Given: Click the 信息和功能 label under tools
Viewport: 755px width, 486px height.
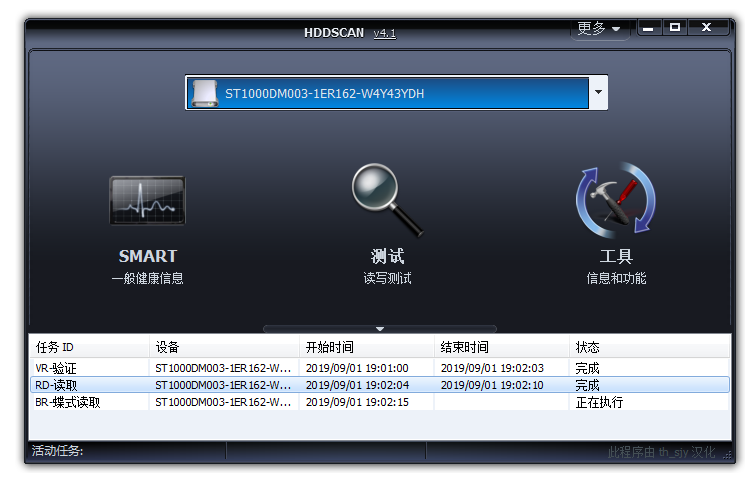Looking at the screenshot, I should 615,278.
